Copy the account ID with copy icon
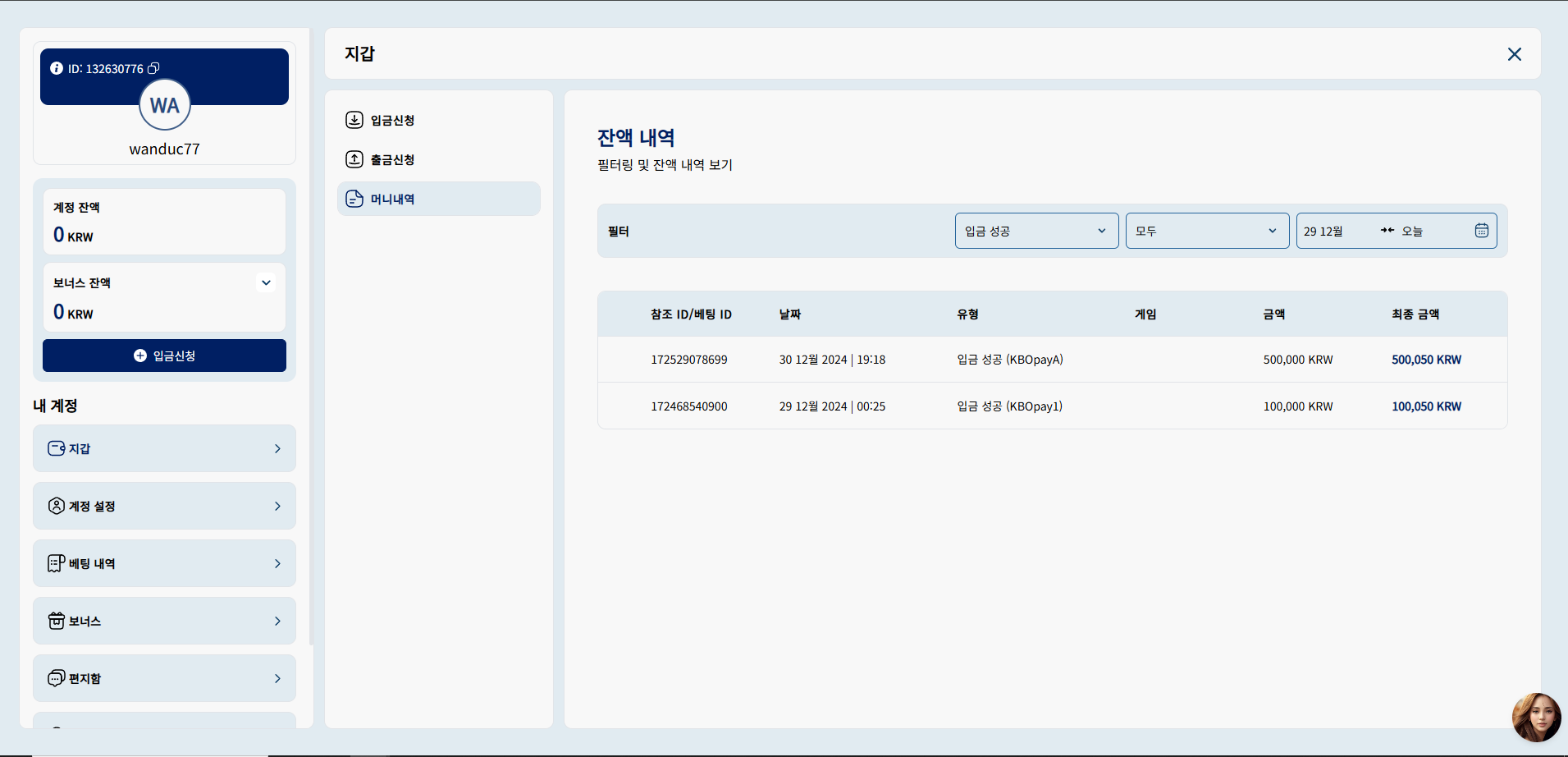The width and height of the screenshot is (1568, 757). click(153, 68)
